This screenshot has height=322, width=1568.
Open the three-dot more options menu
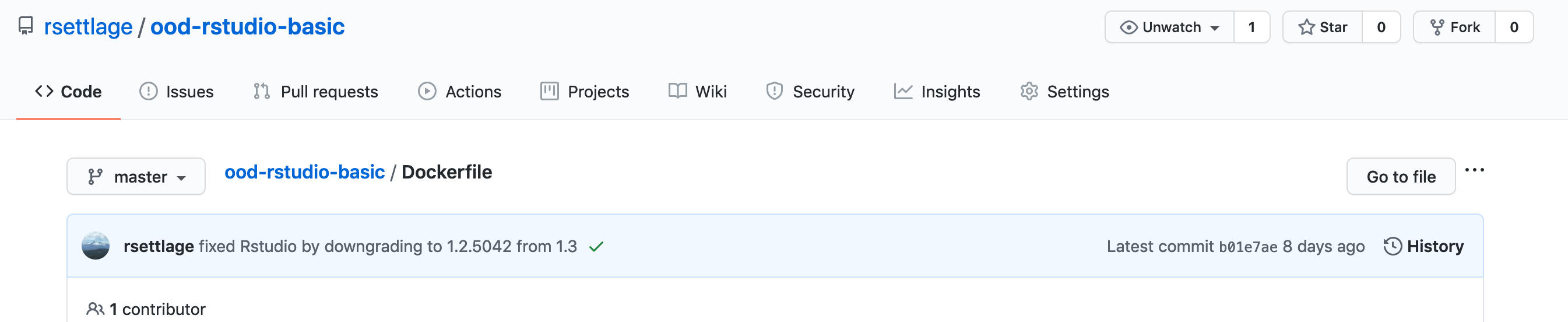pyautogui.click(x=1474, y=170)
